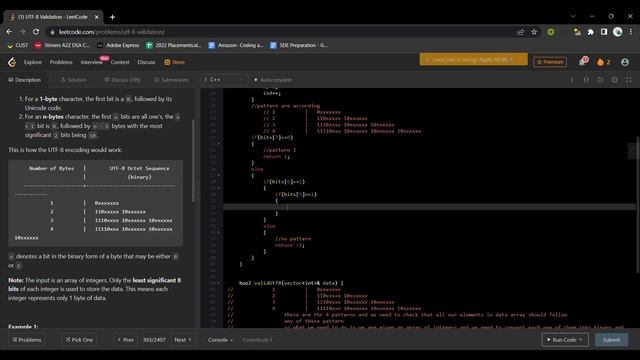Expand the Contribute option
Screen dimensions: 640x360
click(x=257, y=340)
